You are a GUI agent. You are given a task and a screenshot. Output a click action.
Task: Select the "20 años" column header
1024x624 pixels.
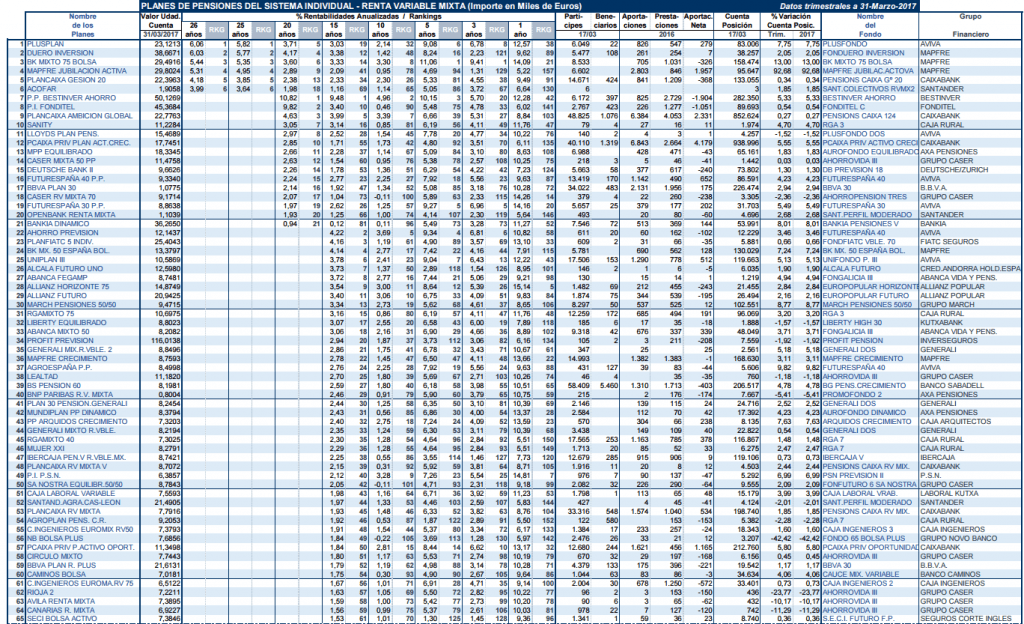287,29
